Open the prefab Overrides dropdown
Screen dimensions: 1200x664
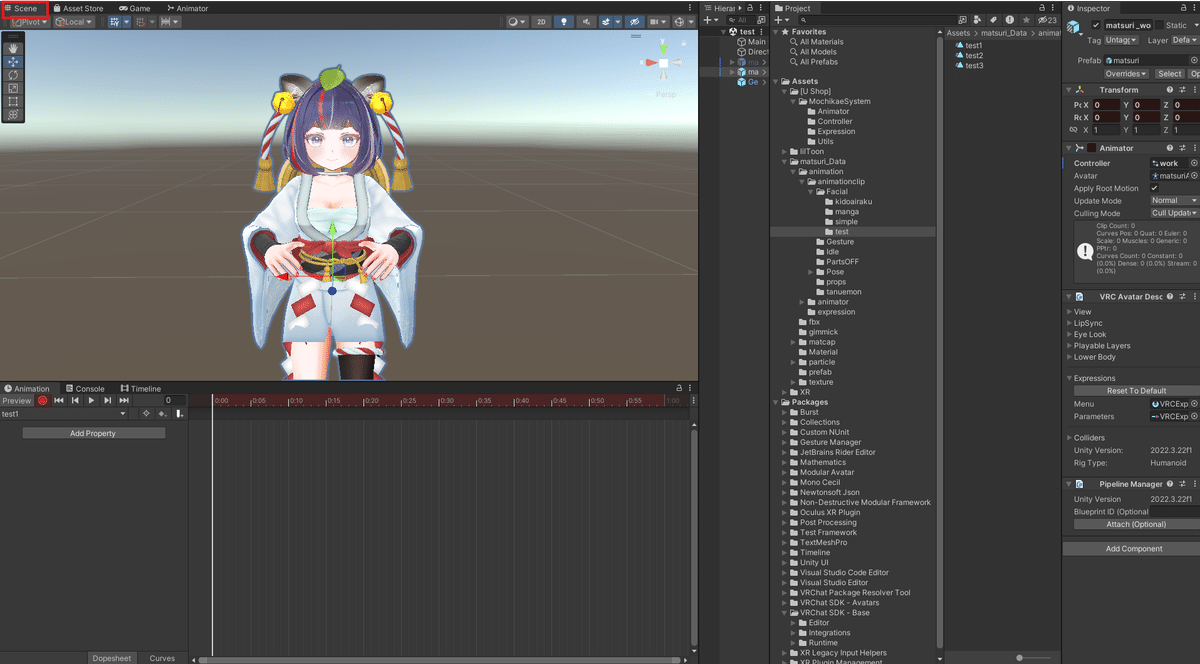1127,73
